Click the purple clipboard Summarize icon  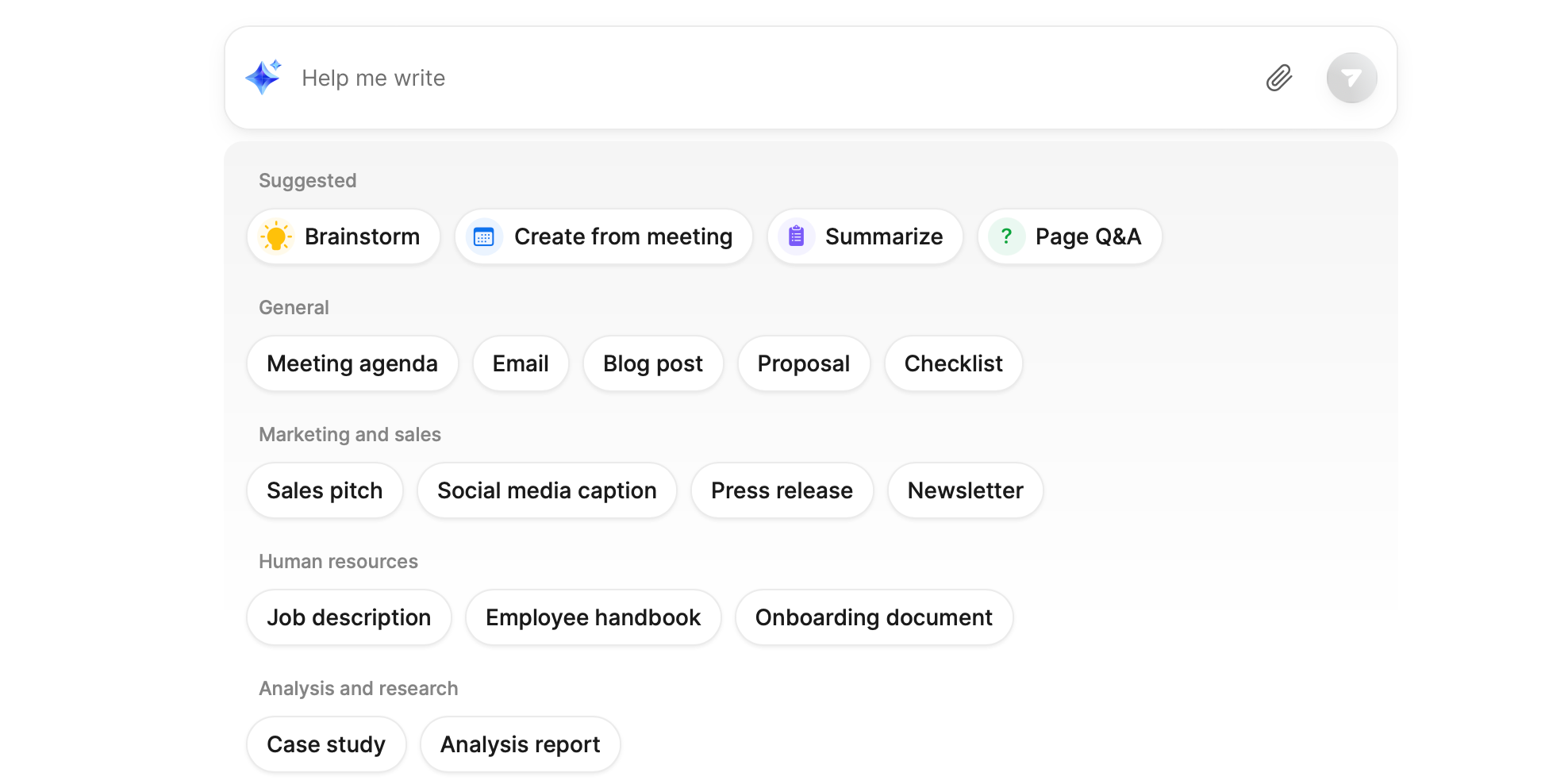tap(797, 236)
